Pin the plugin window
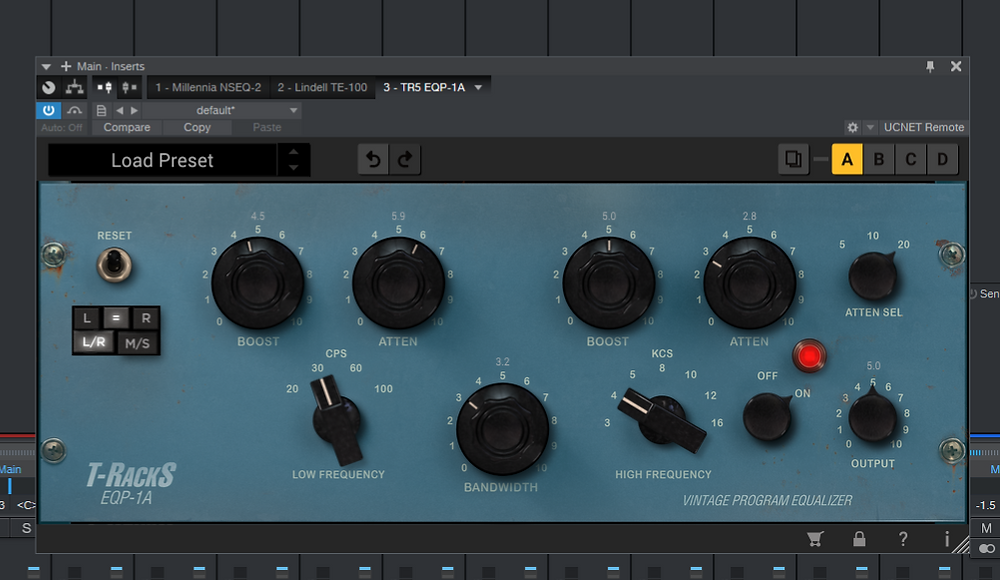The width and height of the screenshot is (1000, 580). pyautogui.click(x=930, y=66)
